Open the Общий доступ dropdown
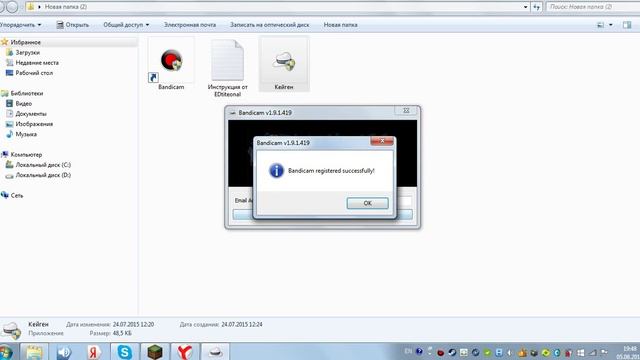Screen dimensions: 640x360 [126, 25]
